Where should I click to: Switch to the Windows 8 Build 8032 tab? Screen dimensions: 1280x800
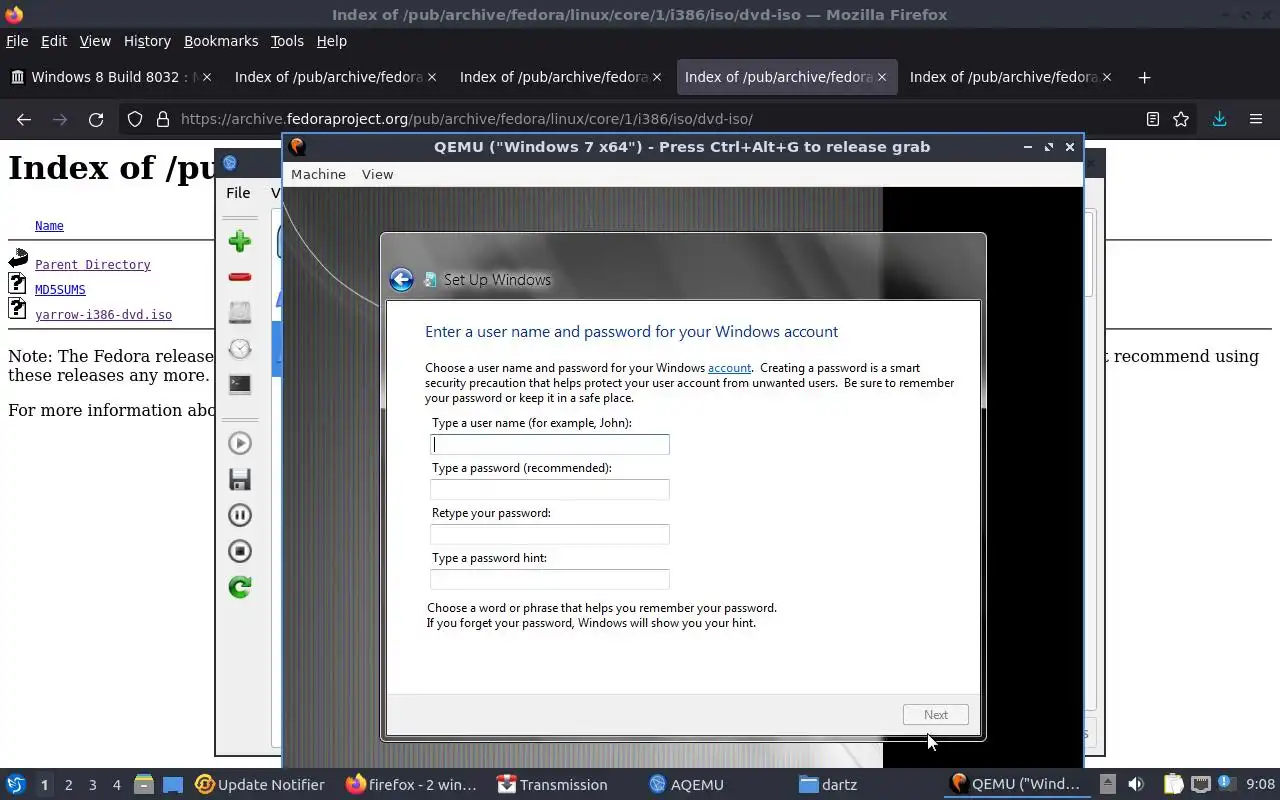tap(110, 77)
